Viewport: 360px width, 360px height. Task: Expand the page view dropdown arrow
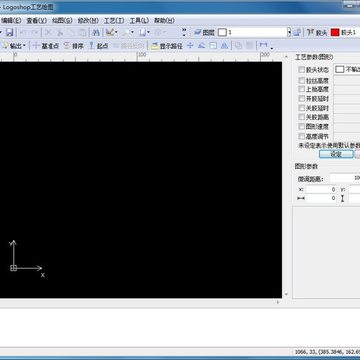coord(149,32)
